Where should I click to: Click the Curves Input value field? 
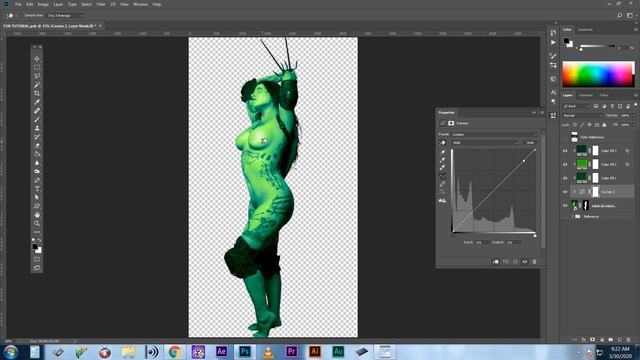tap(482, 242)
